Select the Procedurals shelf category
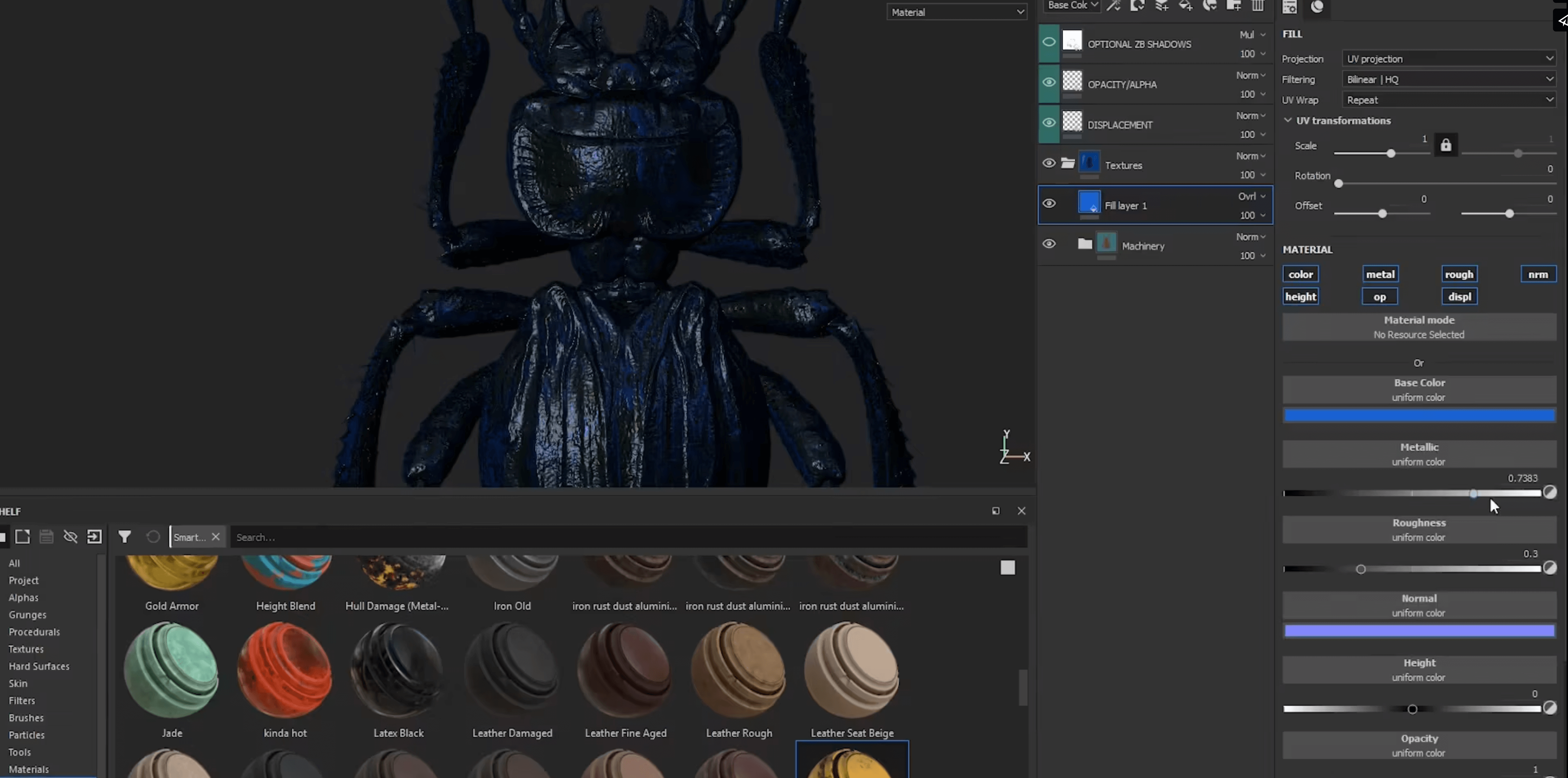The width and height of the screenshot is (1568, 778). [34, 631]
